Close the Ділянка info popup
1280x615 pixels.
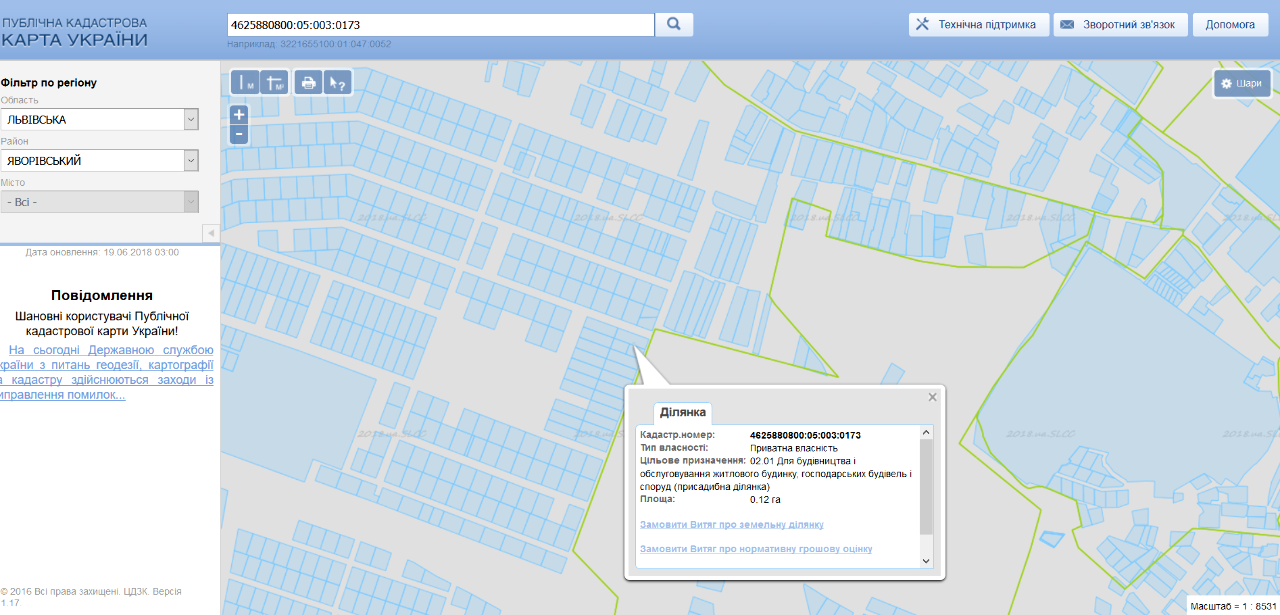point(933,397)
